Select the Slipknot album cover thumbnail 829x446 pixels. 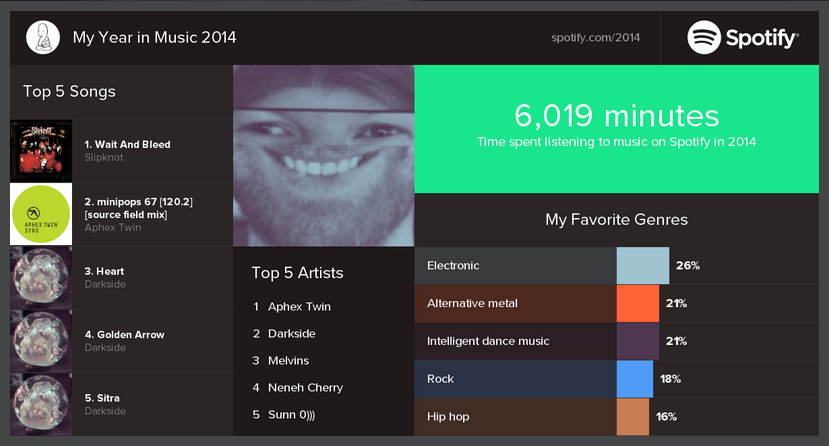pyautogui.click(x=41, y=151)
